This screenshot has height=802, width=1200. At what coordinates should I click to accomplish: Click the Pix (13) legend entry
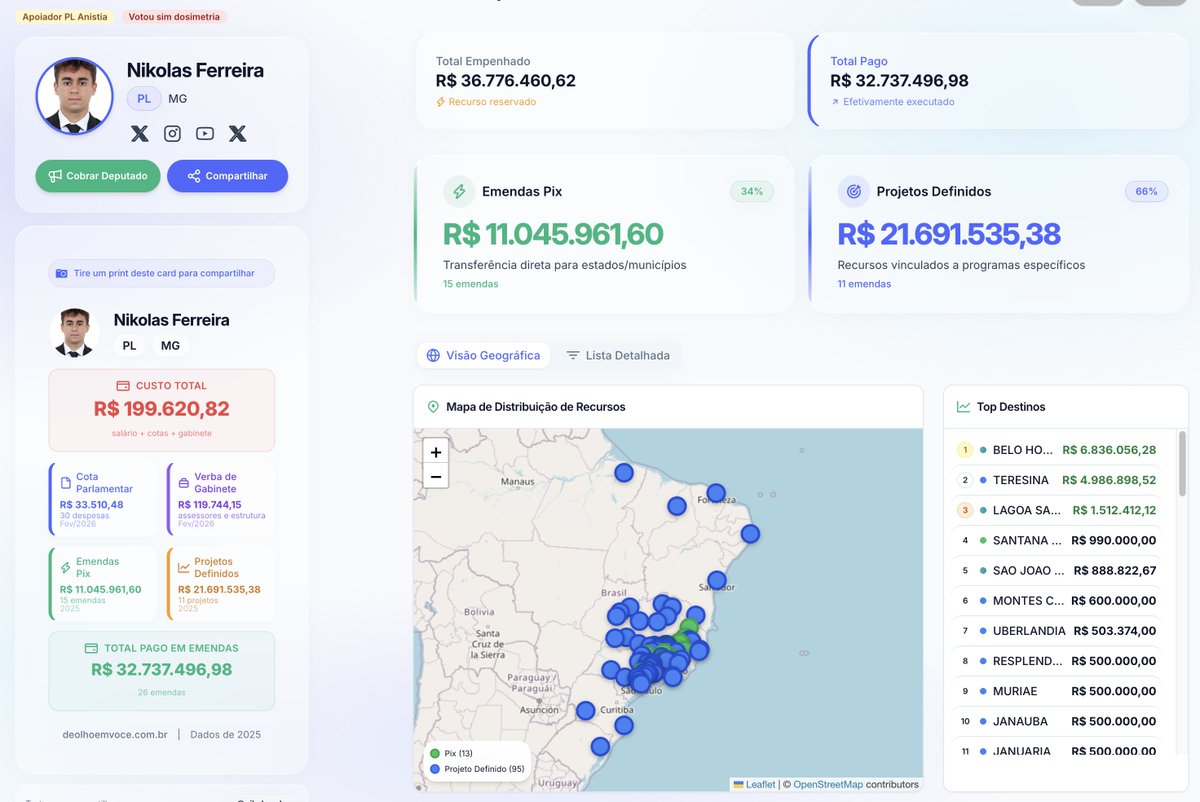(x=450, y=753)
